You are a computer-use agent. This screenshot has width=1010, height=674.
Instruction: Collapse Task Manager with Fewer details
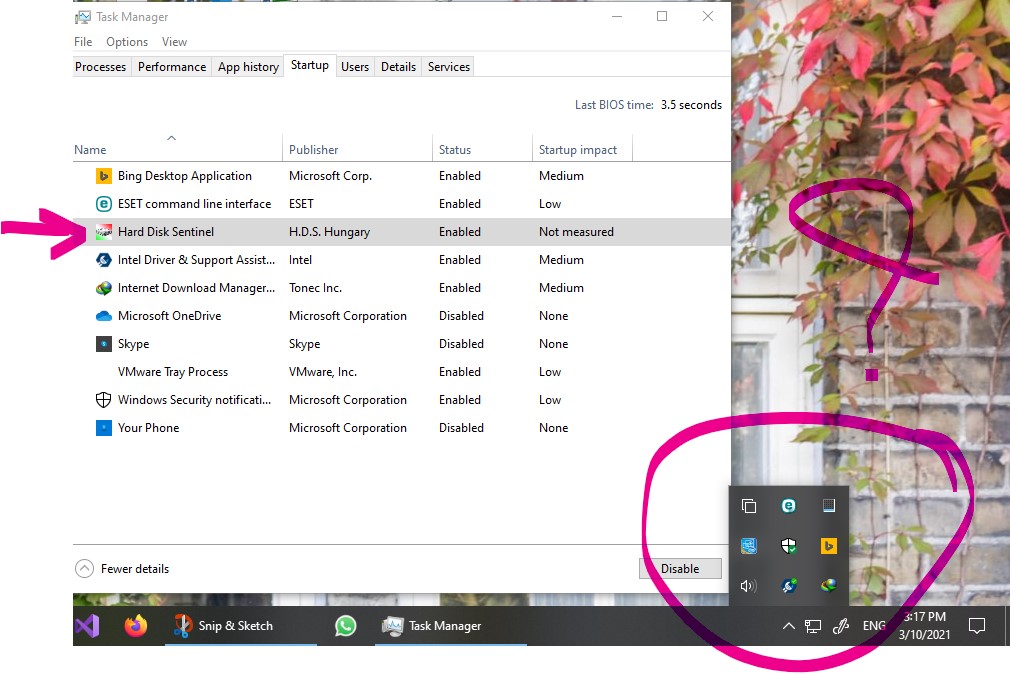[122, 569]
